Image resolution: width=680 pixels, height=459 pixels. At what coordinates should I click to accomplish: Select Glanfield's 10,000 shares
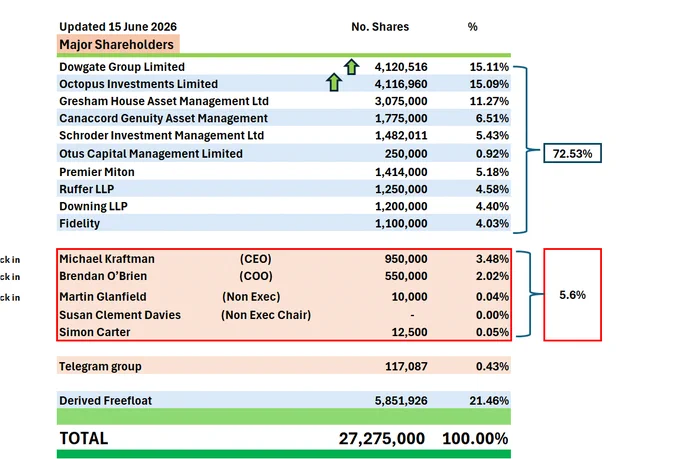pyautogui.click(x=409, y=297)
